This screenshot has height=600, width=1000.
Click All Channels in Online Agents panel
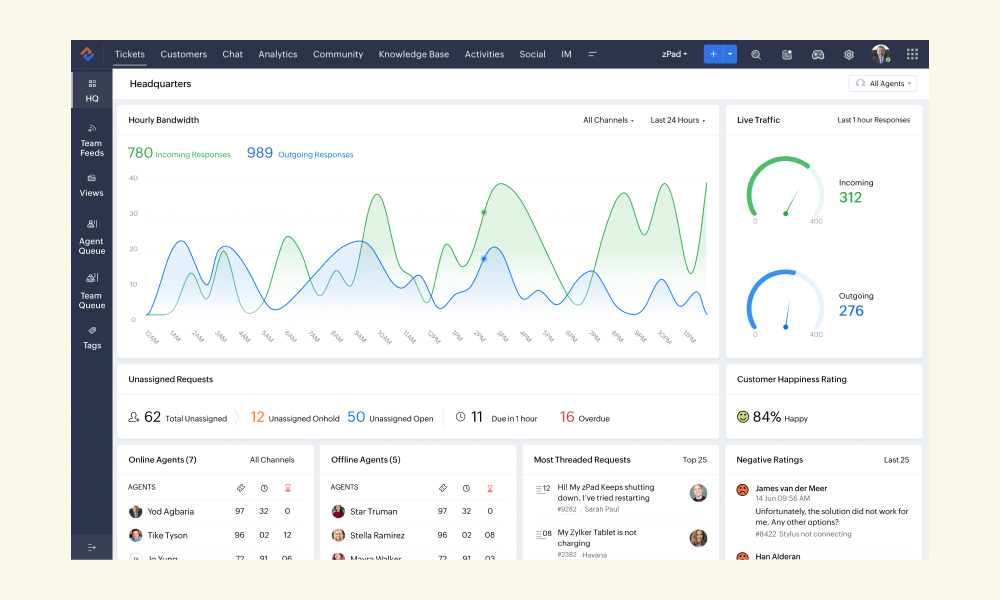(272, 460)
